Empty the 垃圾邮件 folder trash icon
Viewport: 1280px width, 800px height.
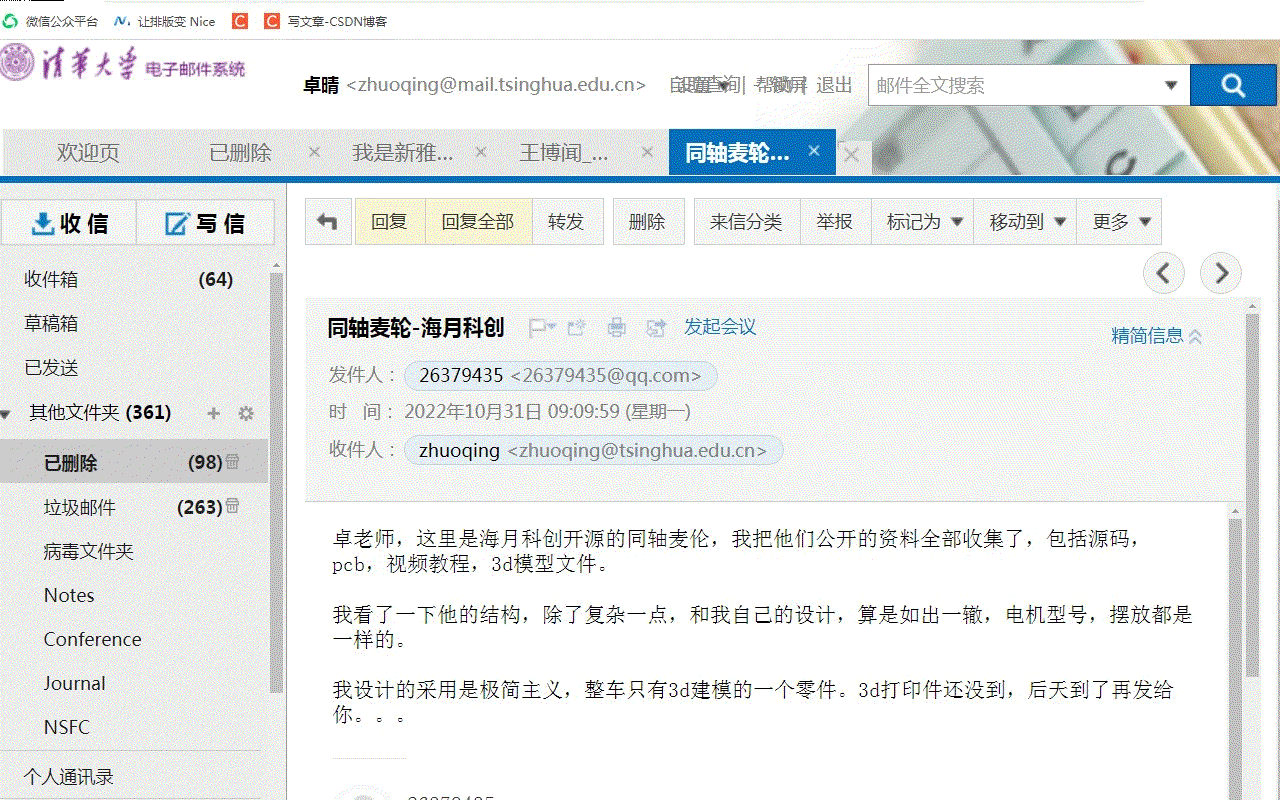[232, 505]
